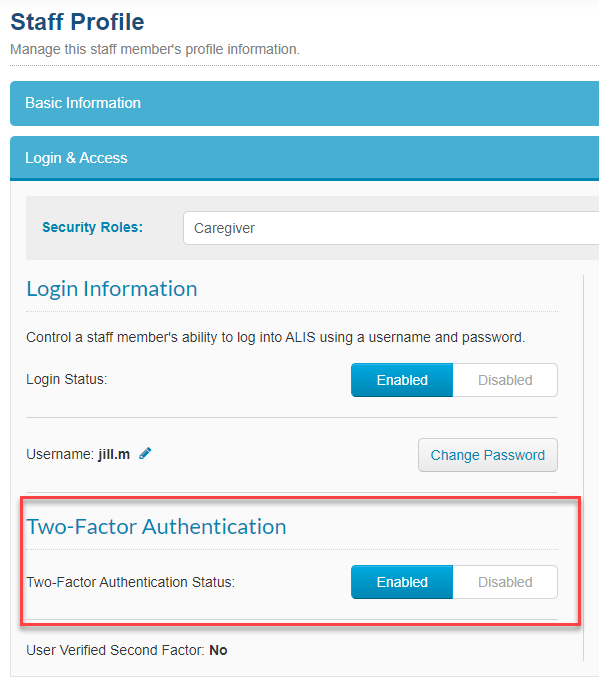599x680 pixels.
Task: Click the User Verified Second Factor line
Action: point(127,650)
